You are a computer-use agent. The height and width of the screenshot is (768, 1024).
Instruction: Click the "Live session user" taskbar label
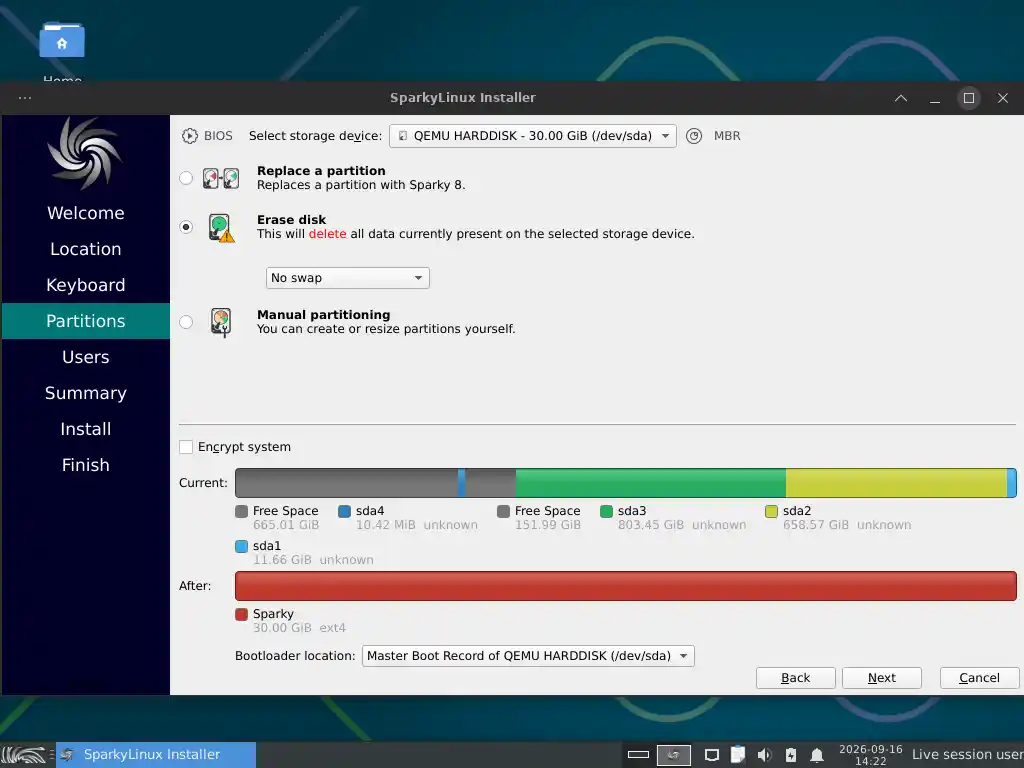967,754
